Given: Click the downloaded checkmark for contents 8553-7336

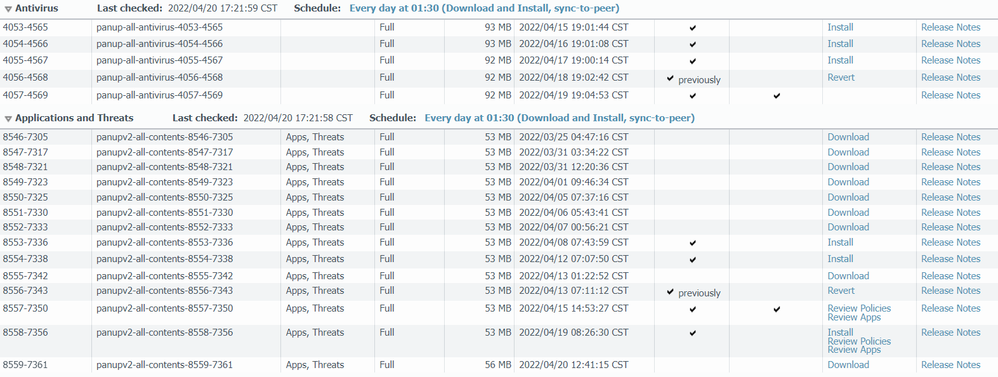Looking at the screenshot, I should tap(692, 243).
